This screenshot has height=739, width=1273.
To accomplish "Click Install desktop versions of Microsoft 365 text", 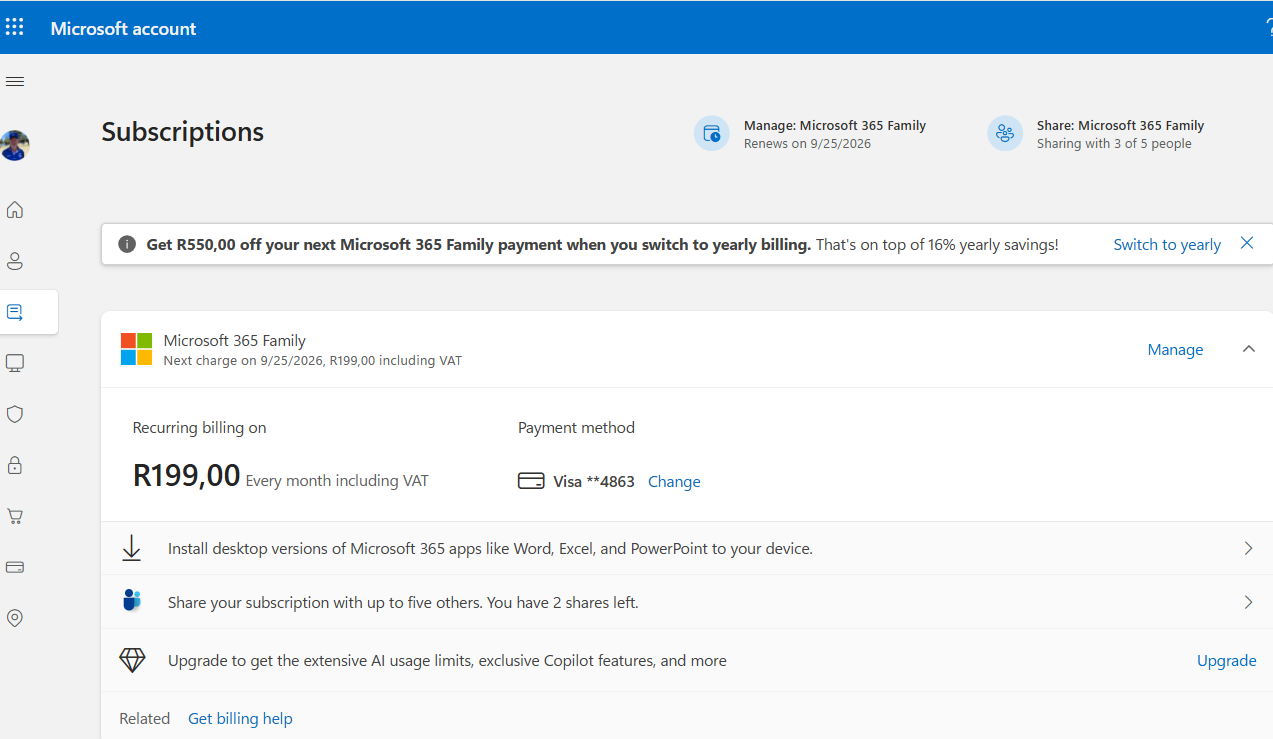I will tap(490, 549).
